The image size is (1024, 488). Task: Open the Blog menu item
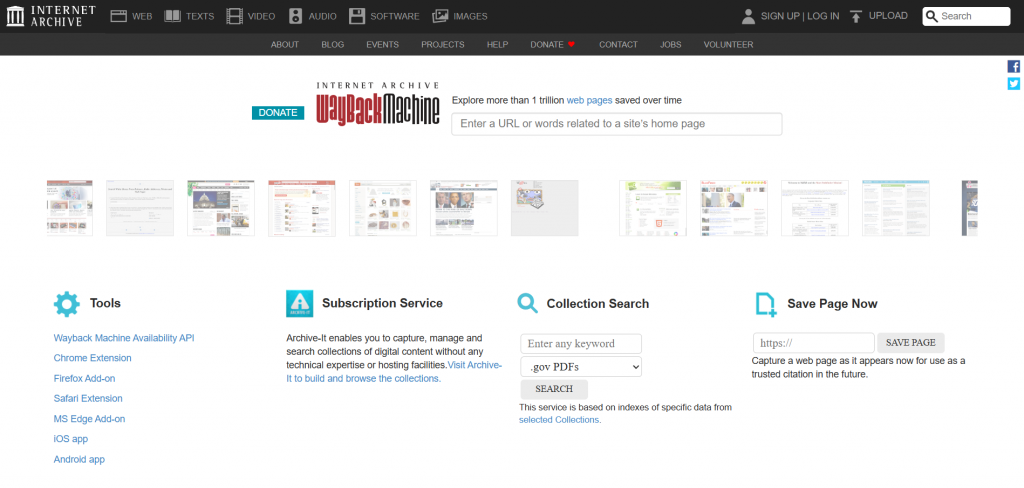(332, 45)
